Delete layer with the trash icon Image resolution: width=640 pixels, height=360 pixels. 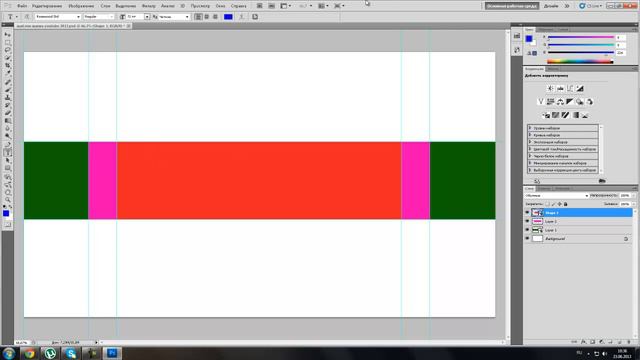tap(629, 342)
